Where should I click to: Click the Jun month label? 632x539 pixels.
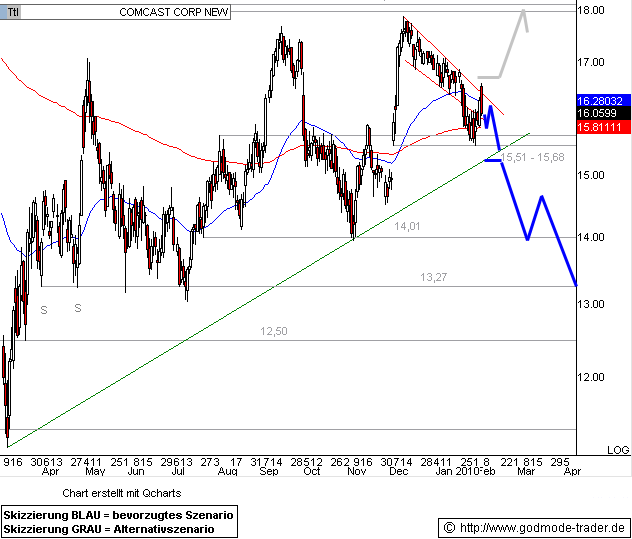(136, 471)
